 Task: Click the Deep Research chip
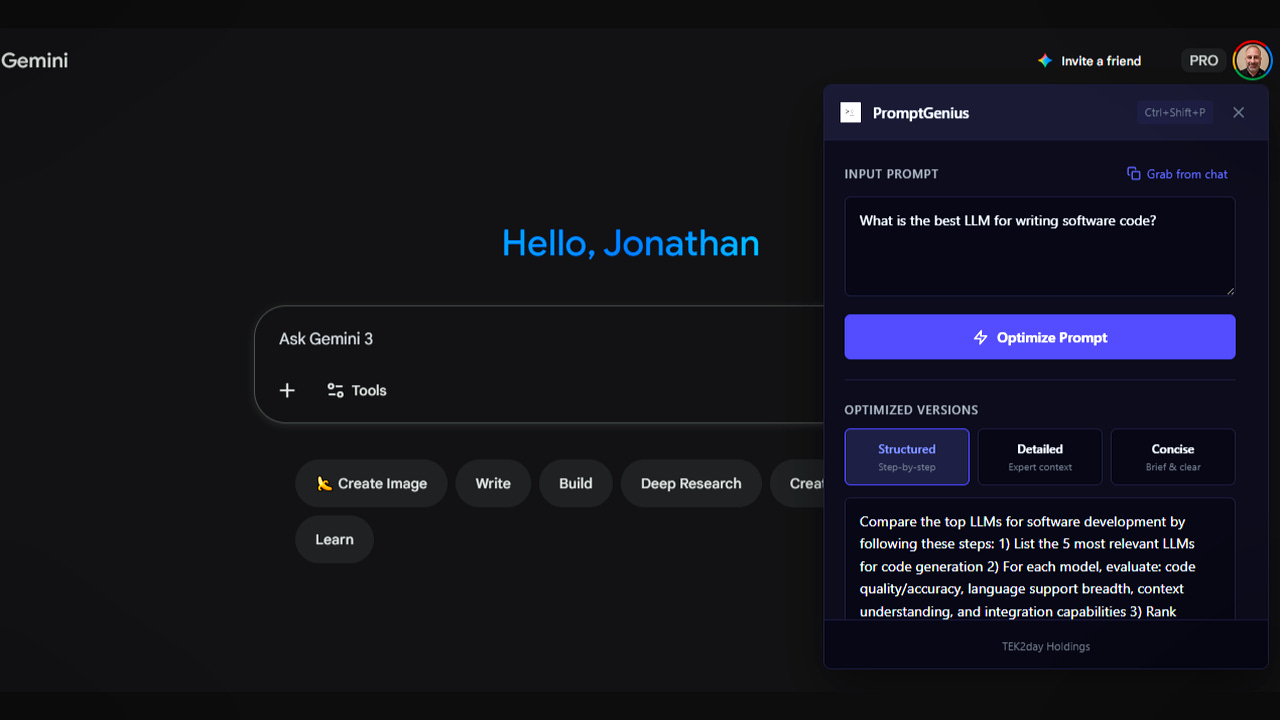[x=691, y=483]
